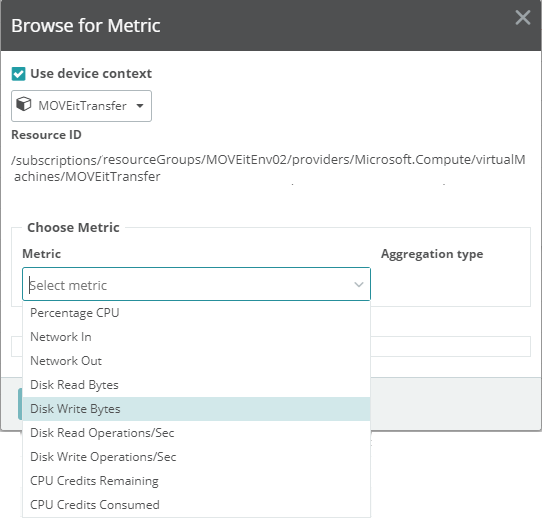Focus the Select metric input field
The height and width of the screenshot is (519, 542).
[x=196, y=284]
